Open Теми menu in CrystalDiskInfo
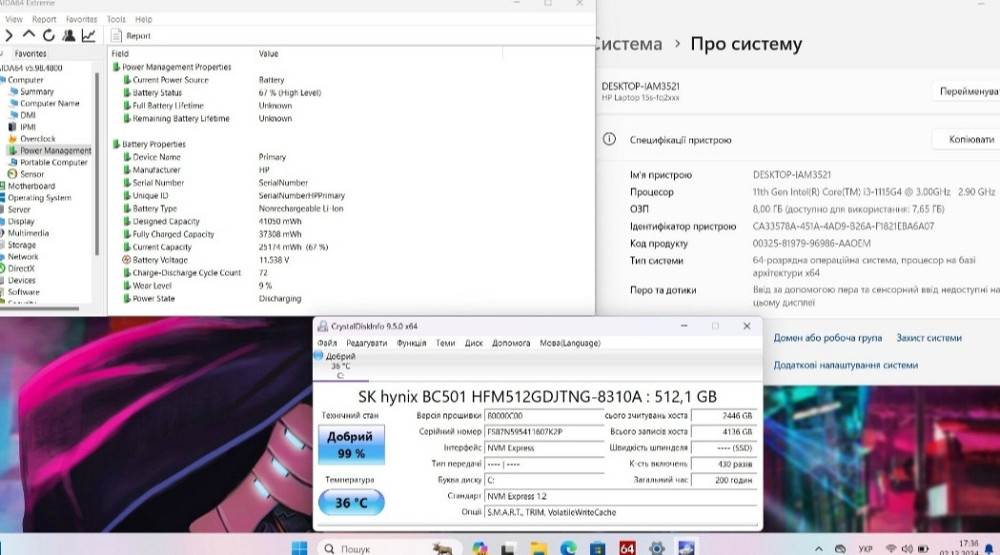This screenshot has height=555, width=1000. pyautogui.click(x=445, y=343)
